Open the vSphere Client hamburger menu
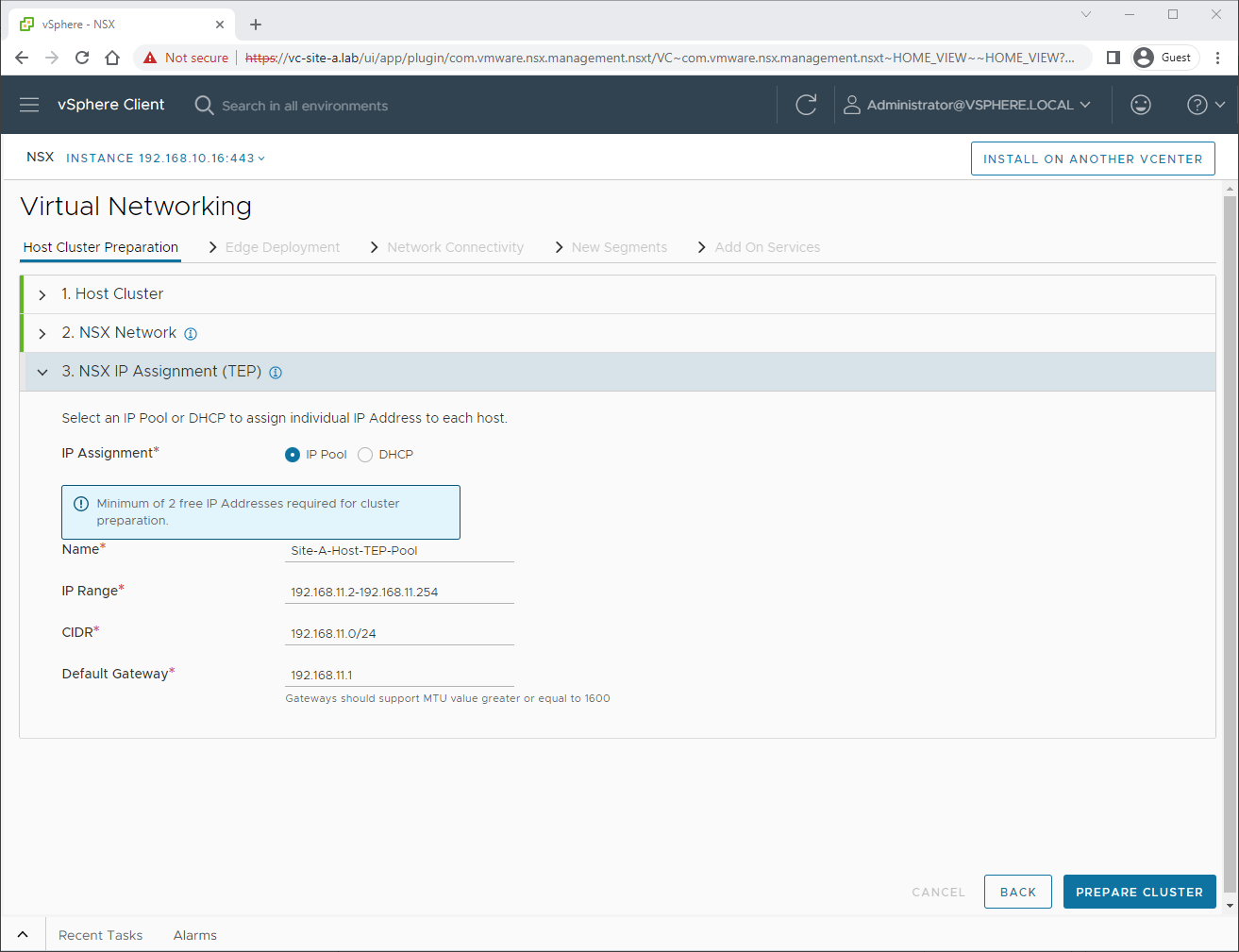1239x952 pixels. click(x=29, y=105)
